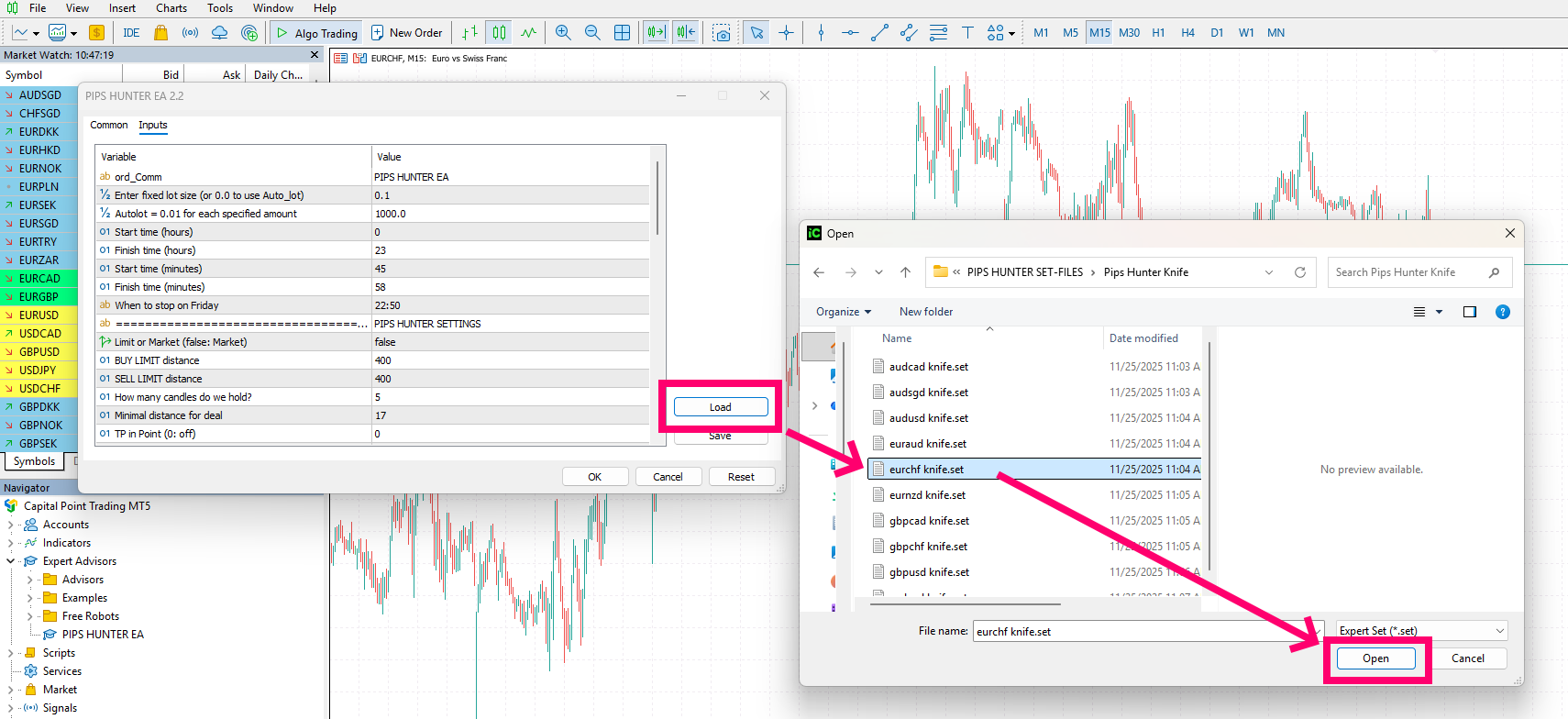
Task: Select H1 timeframe
Action: [1158, 33]
